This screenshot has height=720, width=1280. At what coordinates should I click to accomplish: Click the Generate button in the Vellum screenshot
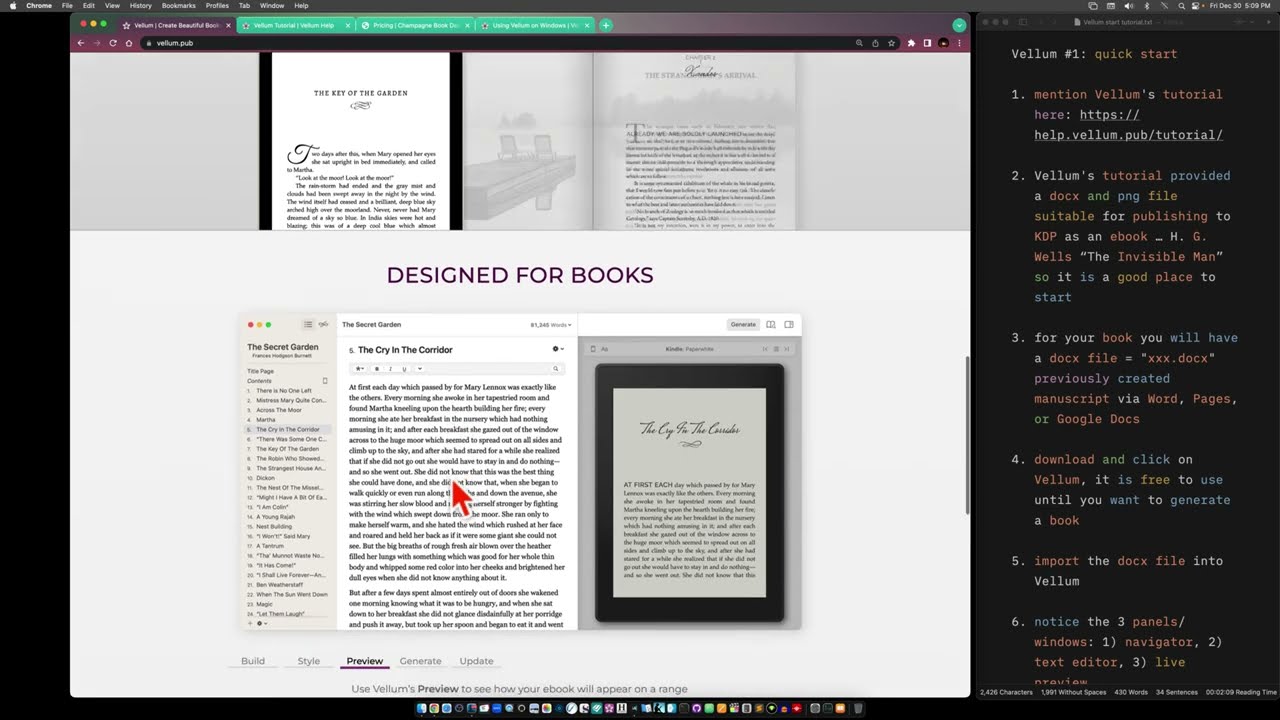pos(743,324)
